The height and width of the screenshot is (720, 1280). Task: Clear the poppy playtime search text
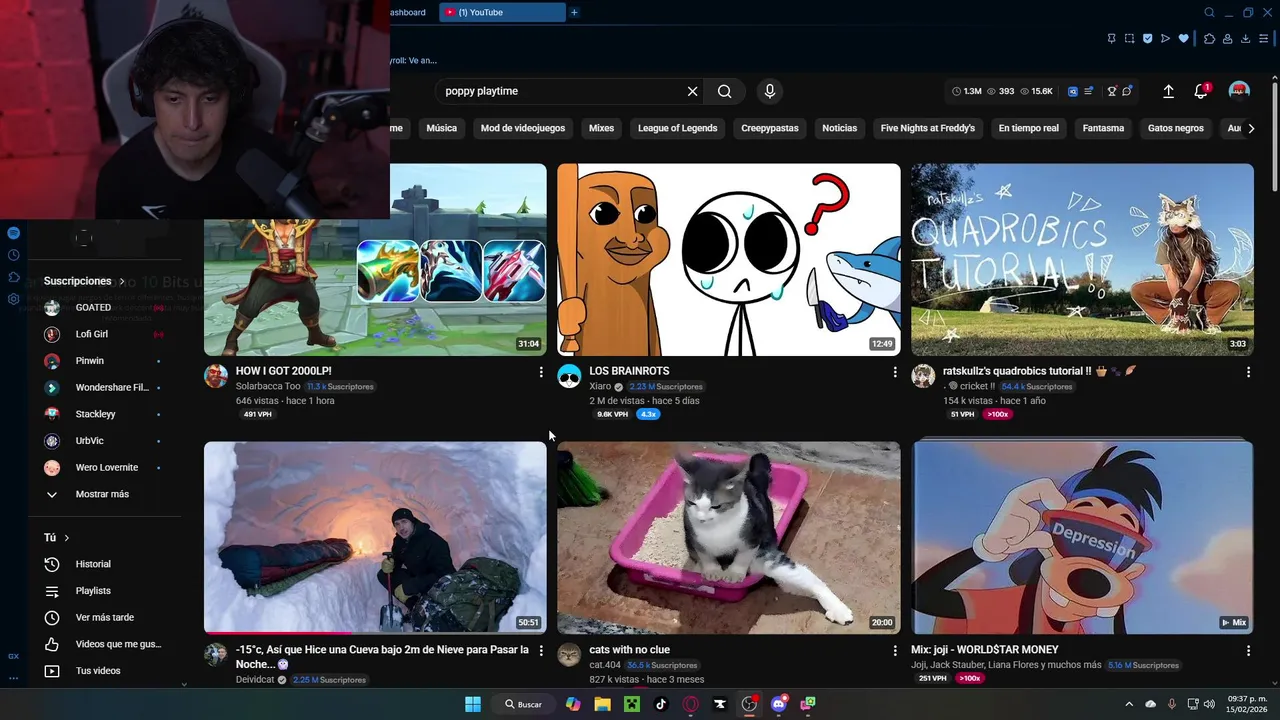tap(692, 91)
